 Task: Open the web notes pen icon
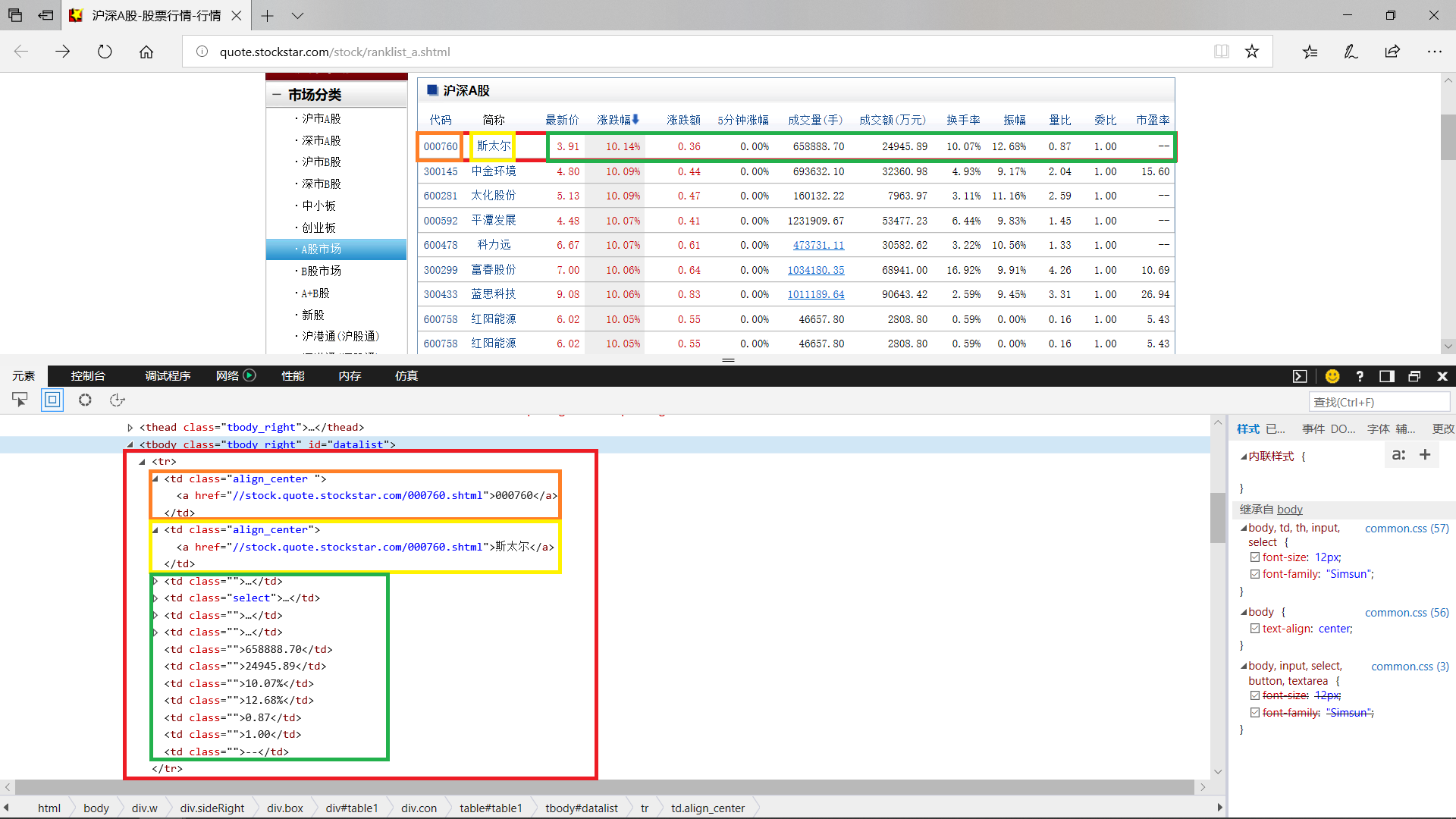[1351, 52]
